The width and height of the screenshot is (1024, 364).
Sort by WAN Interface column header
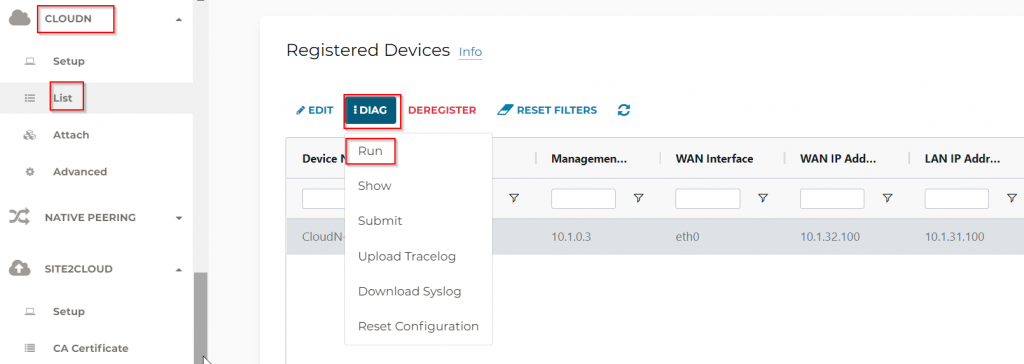(x=714, y=159)
